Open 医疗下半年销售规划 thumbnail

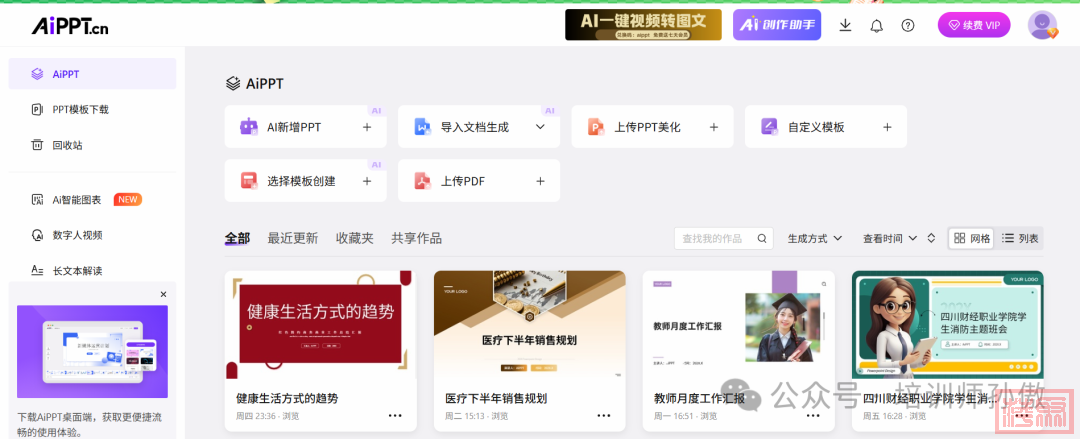point(530,325)
